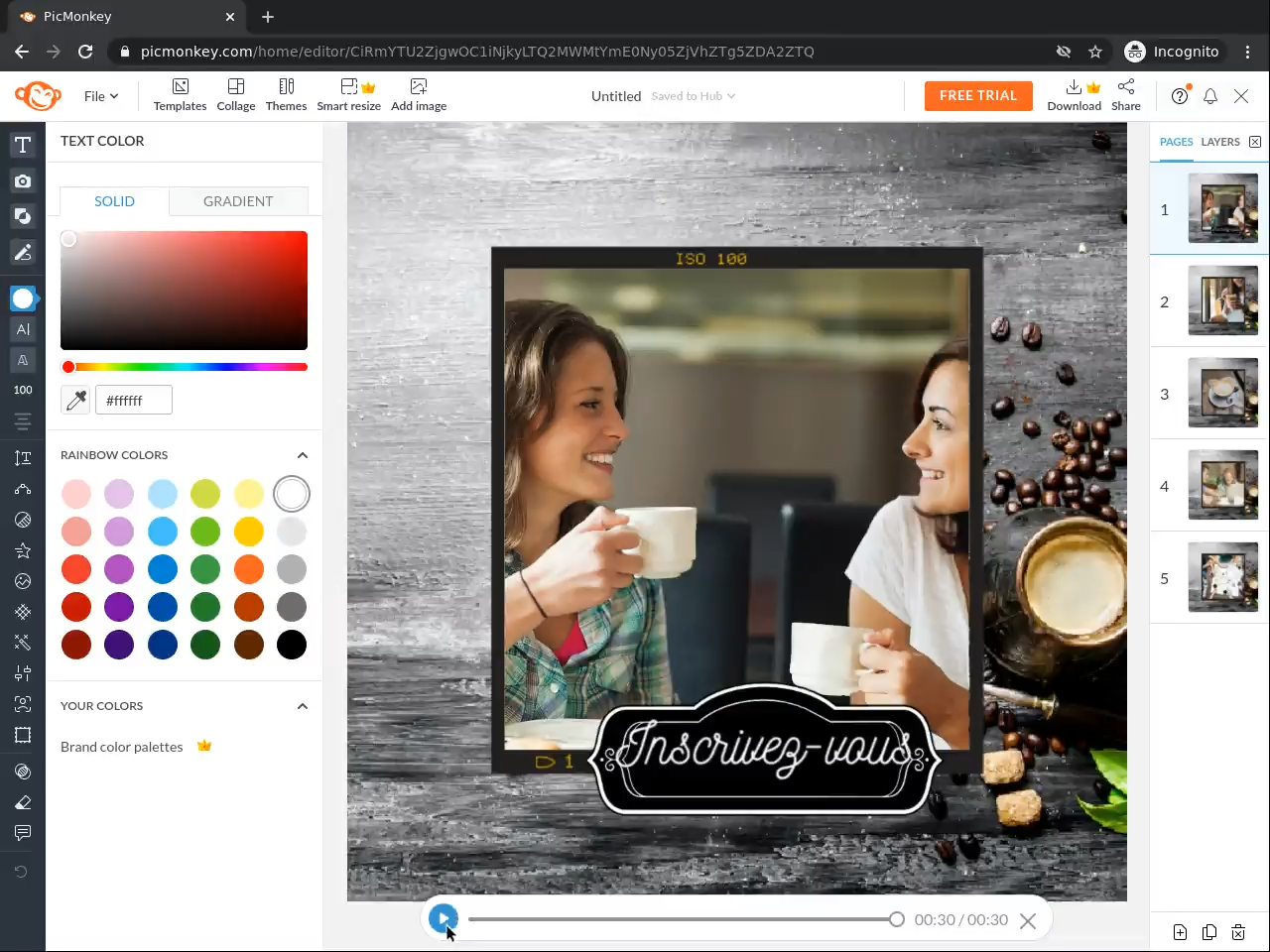Open Smart resize
1270x952 pixels.
[349, 95]
